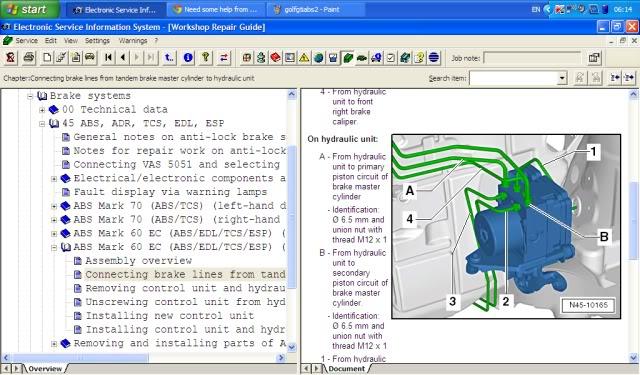Open the Settings menu
Image resolution: width=640 pixels, height=375 pixels.
coord(97,40)
